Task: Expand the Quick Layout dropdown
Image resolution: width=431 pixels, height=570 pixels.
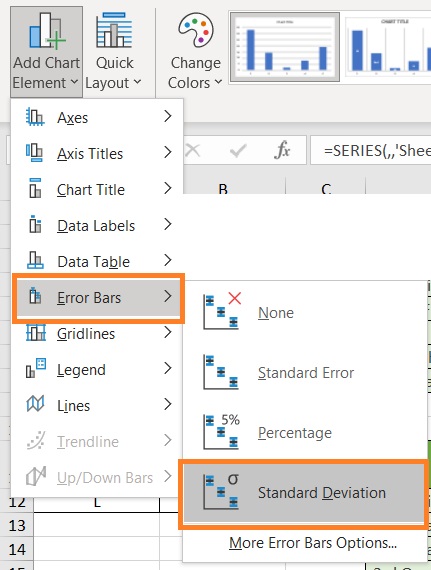Action: click(x=114, y=52)
